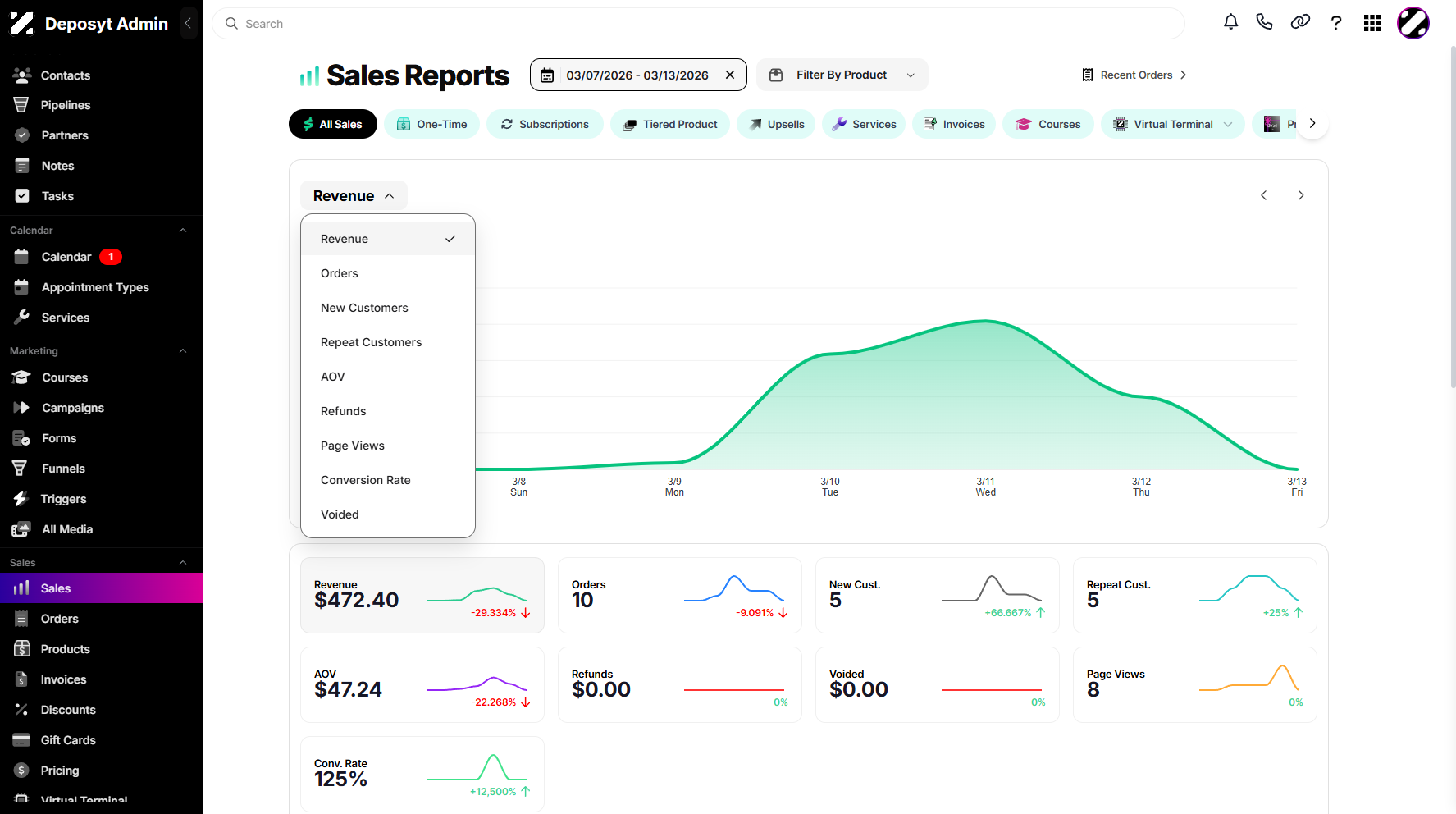The width and height of the screenshot is (1456, 814).
Task: Select the All Sales filter button
Action: (x=333, y=124)
